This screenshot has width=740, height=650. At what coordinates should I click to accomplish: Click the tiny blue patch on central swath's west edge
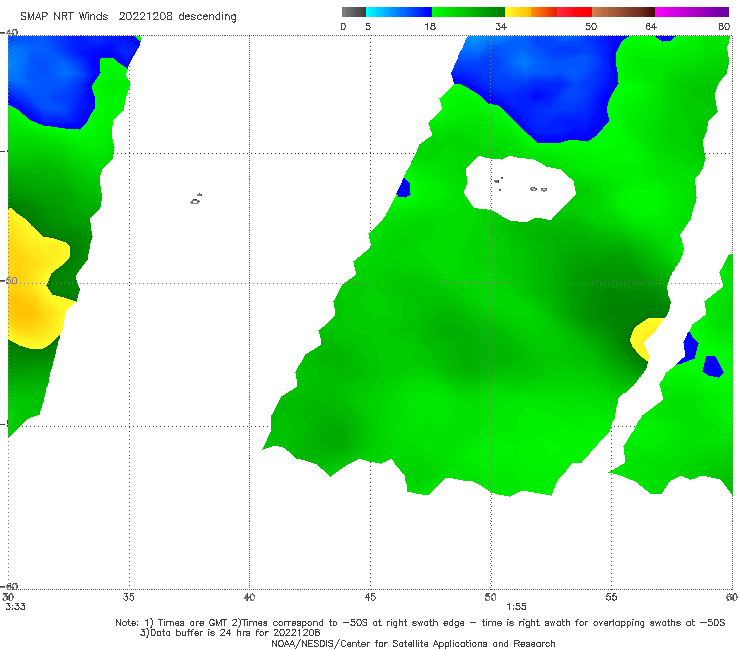point(404,188)
